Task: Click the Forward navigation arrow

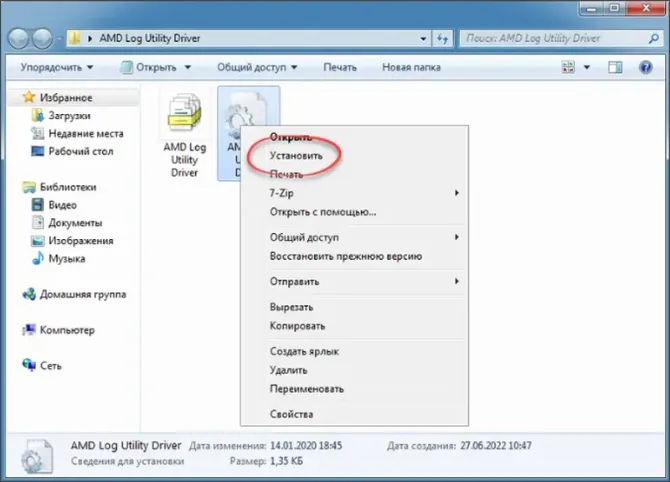Action: [x=43, y=38]
